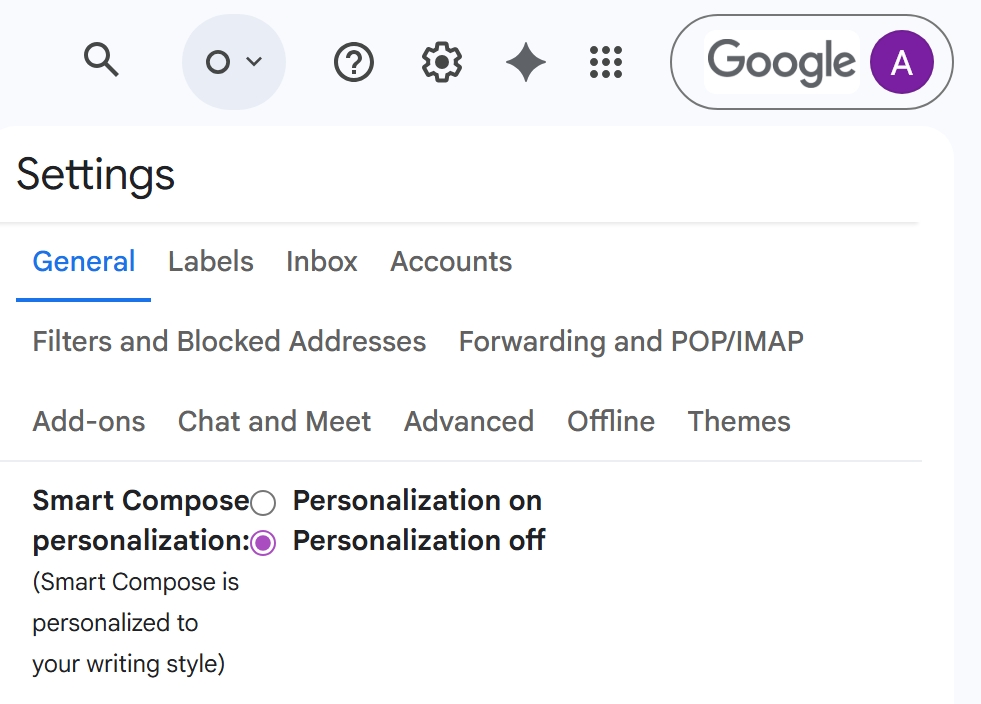The width and height of the screenshot is (981, 704).
Task: Select the Personalization off radio button
Action: (263, 542)
